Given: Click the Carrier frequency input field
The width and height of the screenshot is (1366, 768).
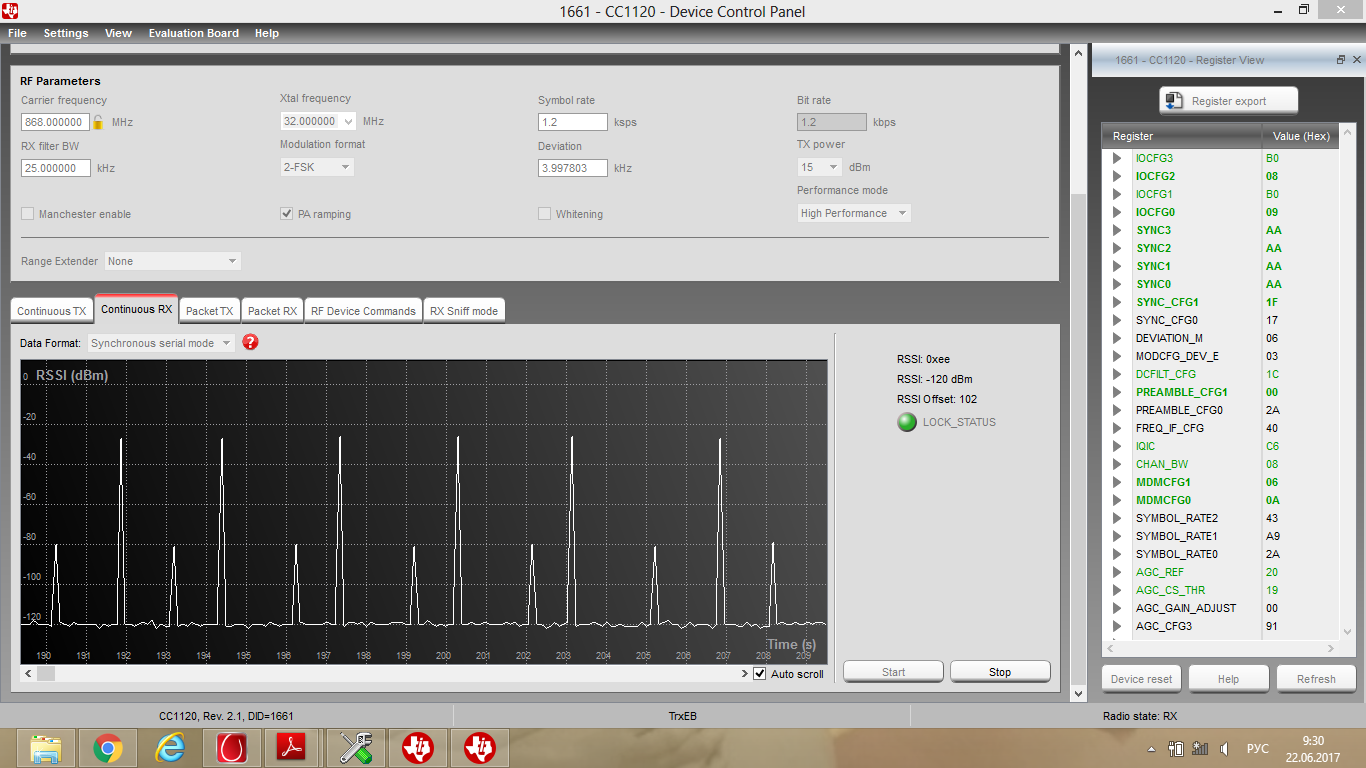Looking at the screenshot, I should [55, 122].
